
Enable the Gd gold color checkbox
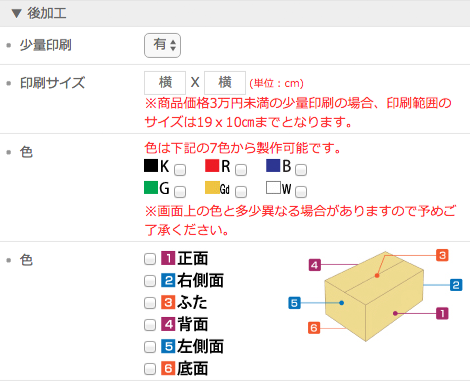click(x=241, y=192)
